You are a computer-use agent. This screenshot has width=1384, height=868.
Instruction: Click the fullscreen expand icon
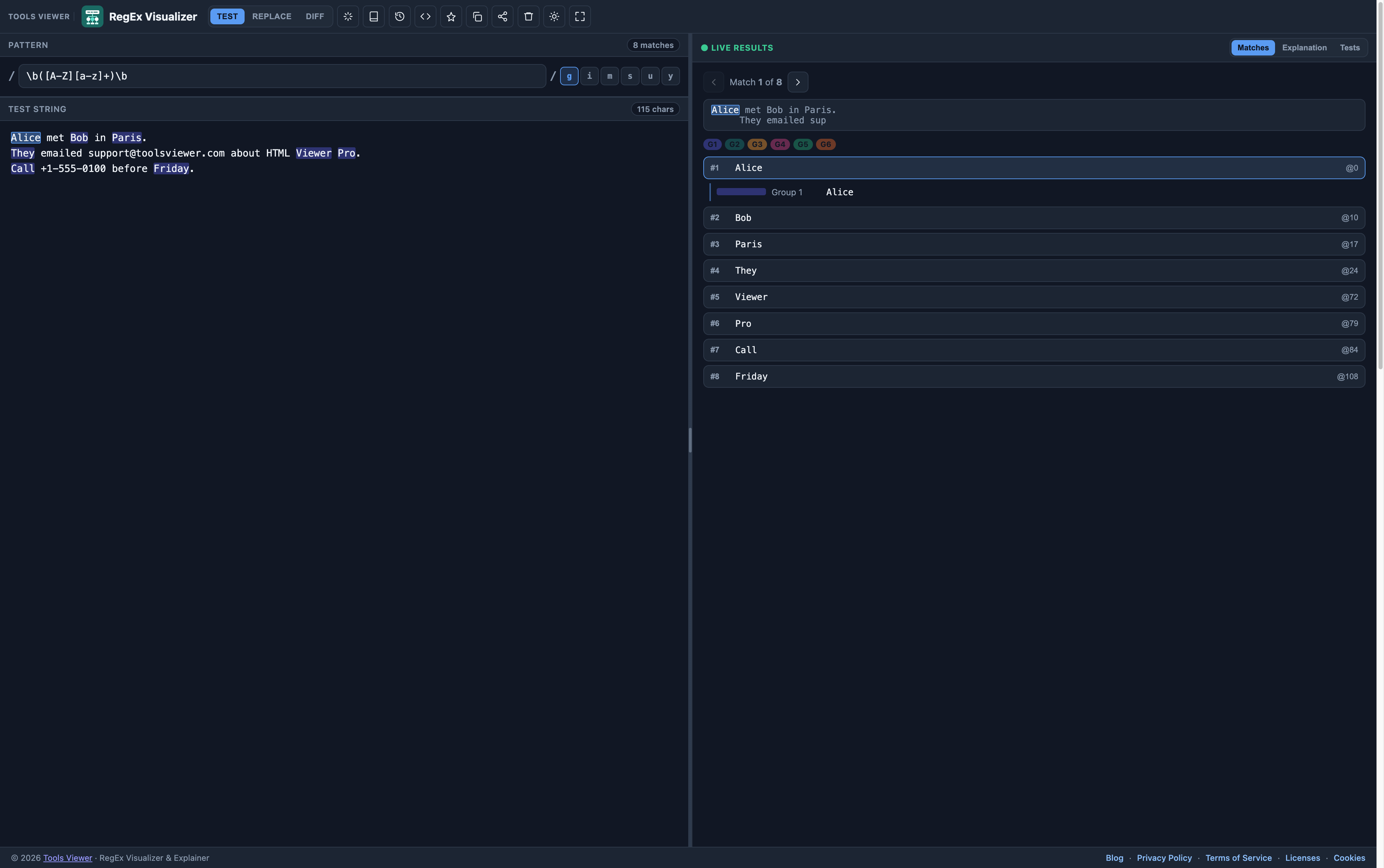pos(580,17)
